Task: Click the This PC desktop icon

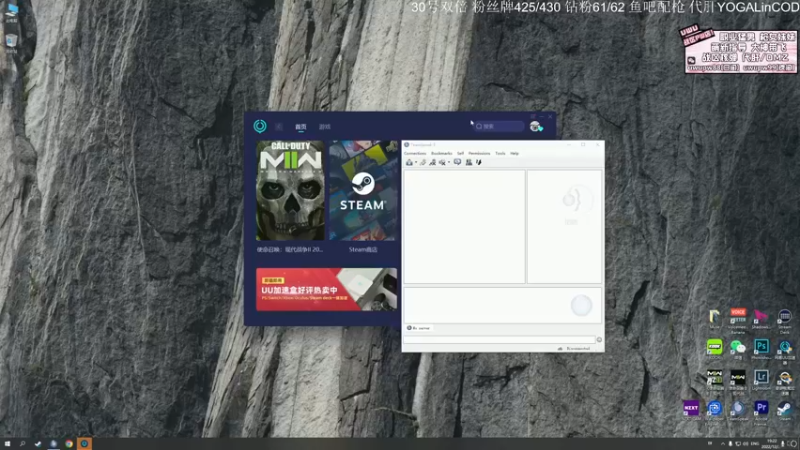Action: click(11, 12)
